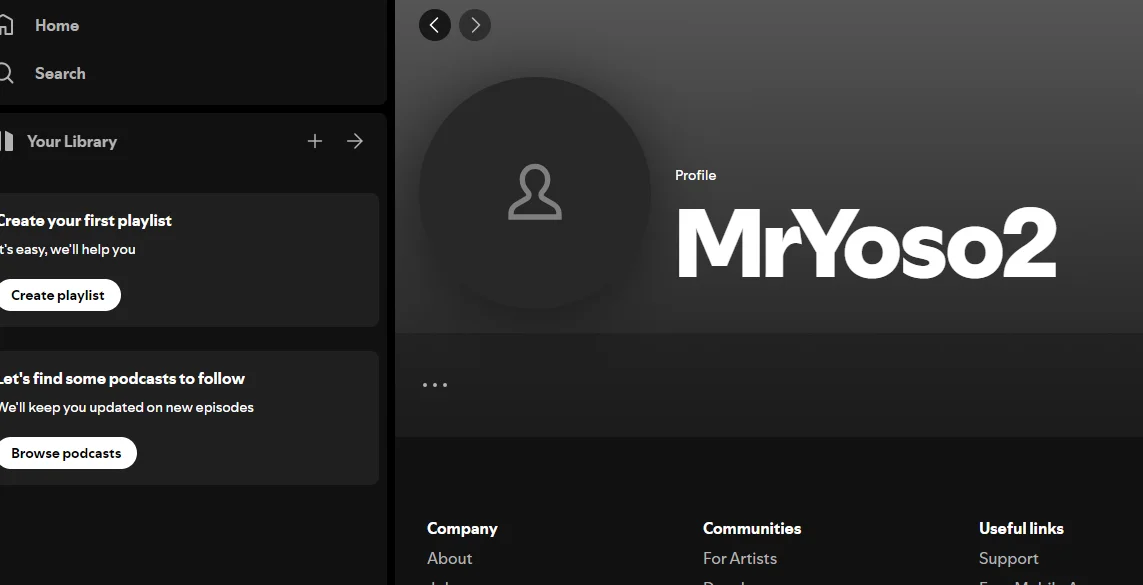Click the Your Library stack icon
Image resolution: width=1143 pixels, height=585 pixels.
(x=7, y=141)
